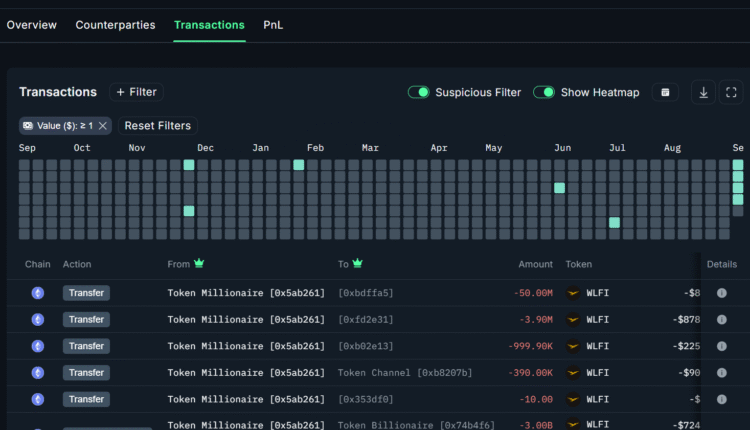Click details info icon for -999.90K transfer

722,346
